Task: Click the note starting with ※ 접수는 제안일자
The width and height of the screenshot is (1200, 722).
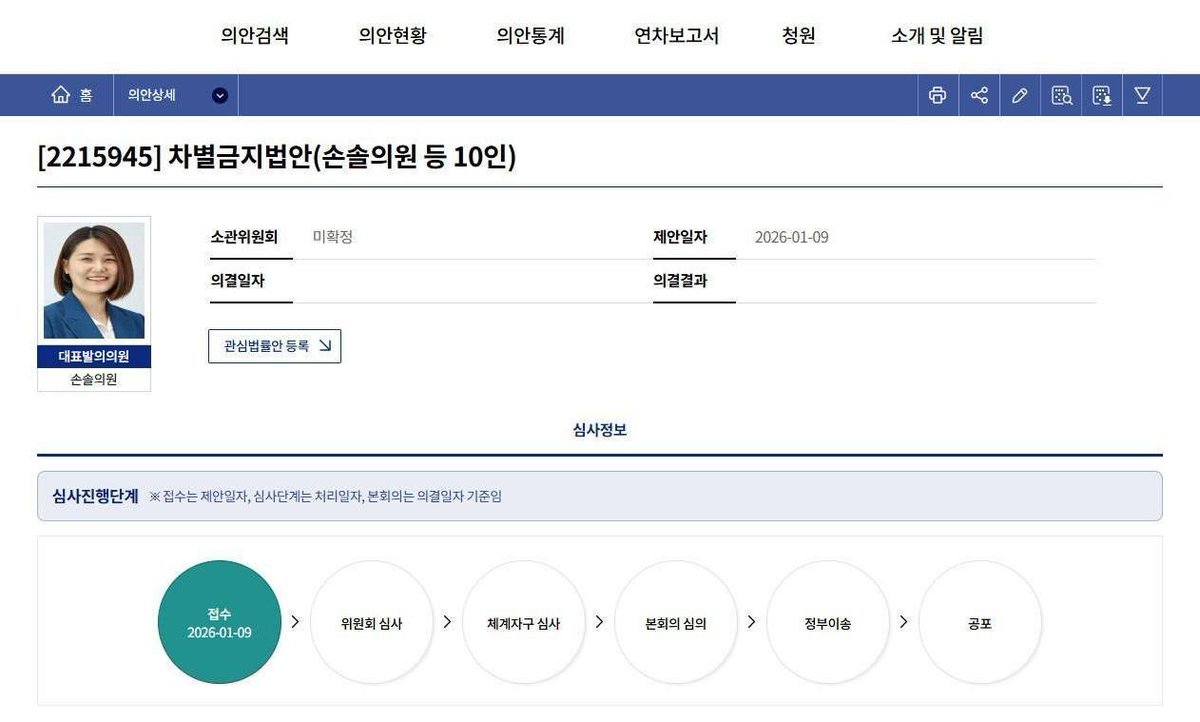Action: pos(326,496)
